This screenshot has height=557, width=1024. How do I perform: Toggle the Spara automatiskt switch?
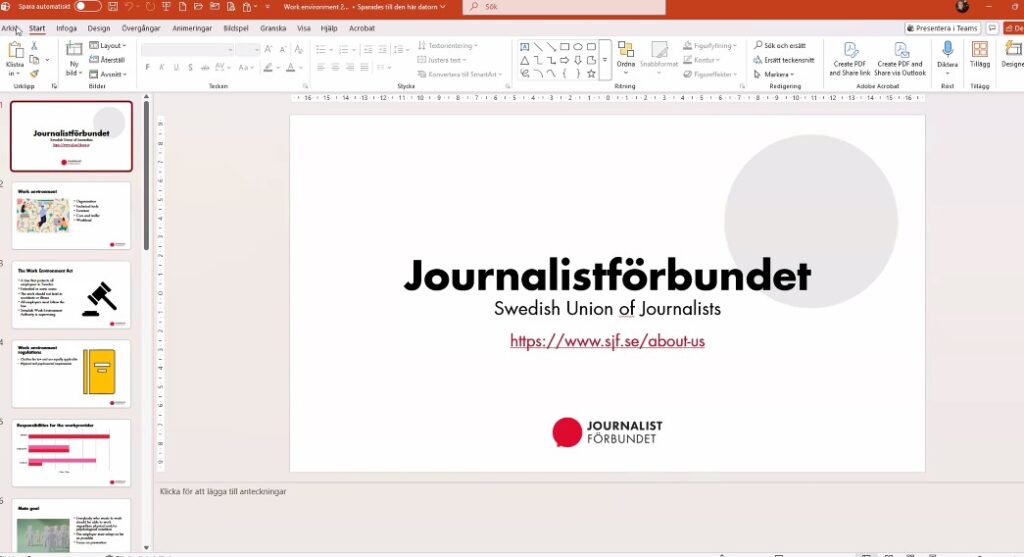click(88, 7)
